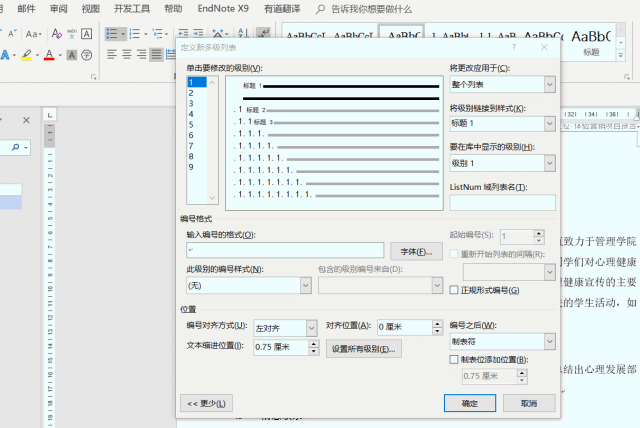Select level 3 in the level list

coord(197,103)
